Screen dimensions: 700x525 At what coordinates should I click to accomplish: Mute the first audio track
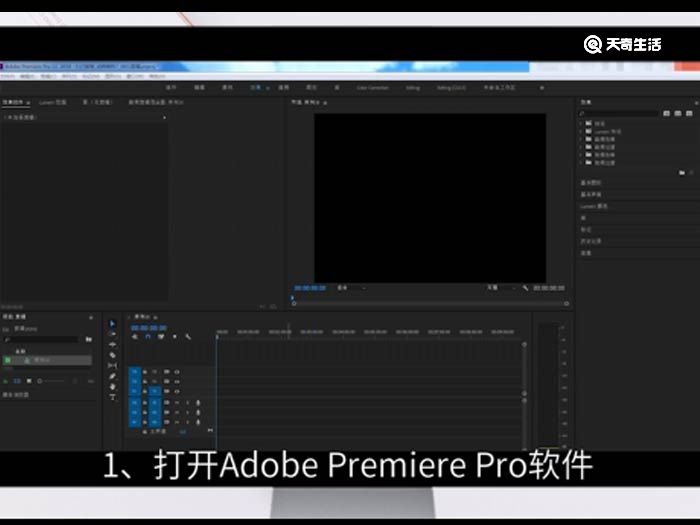pos(177,402)
